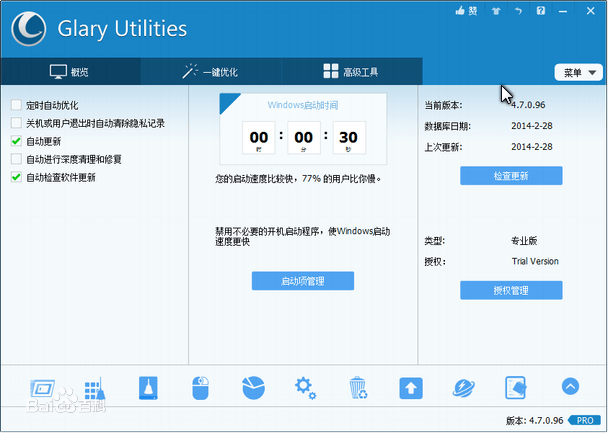Click the Trial Version license text
Viewport: 608px width, 433px height.
[x=535, y=261]
